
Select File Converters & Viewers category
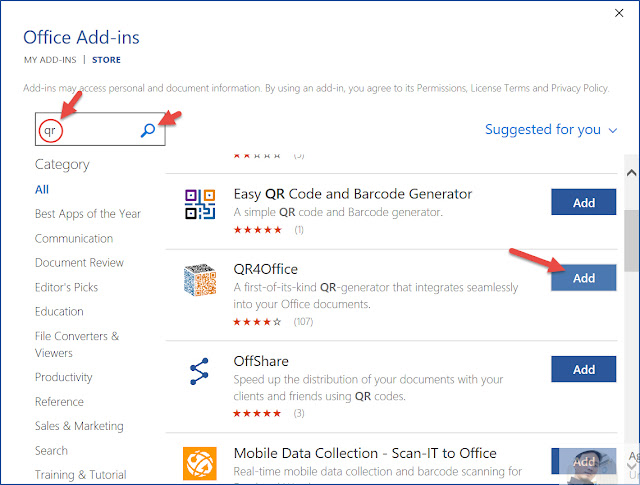(x=77, y=344)
